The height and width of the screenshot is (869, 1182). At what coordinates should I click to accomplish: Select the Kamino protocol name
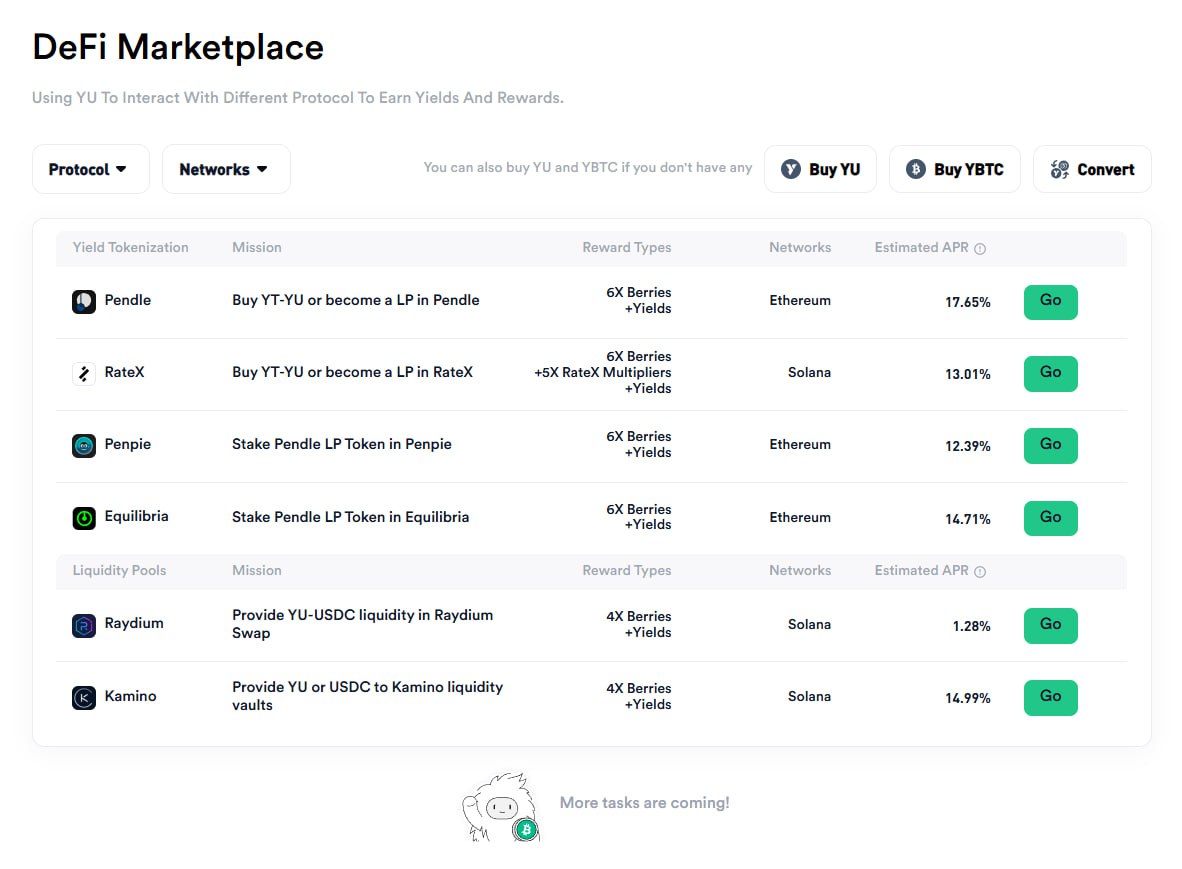(130, 696)
